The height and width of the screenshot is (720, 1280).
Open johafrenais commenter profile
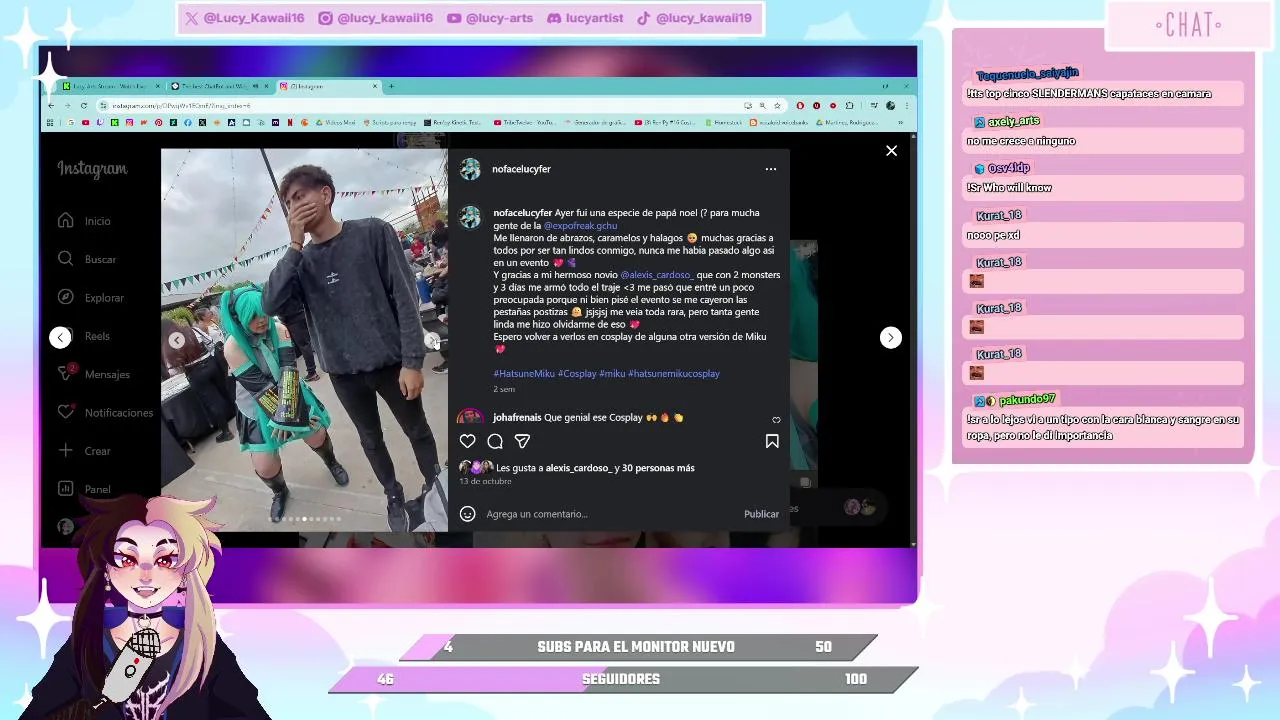[517, 418]
